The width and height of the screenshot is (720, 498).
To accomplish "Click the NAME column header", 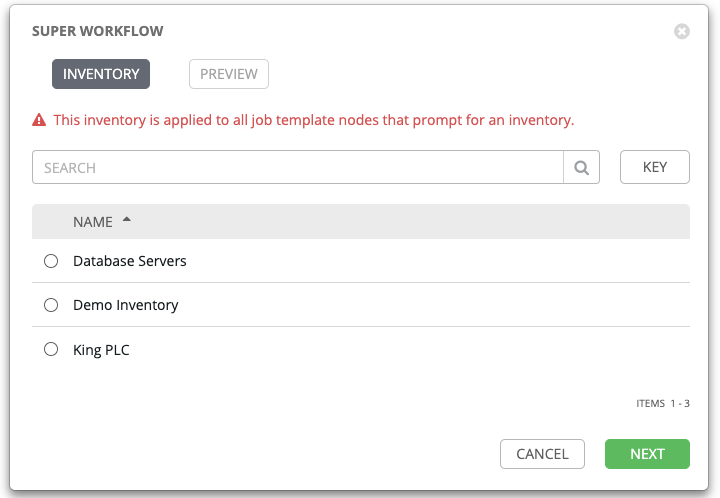I will coord(91,221).
